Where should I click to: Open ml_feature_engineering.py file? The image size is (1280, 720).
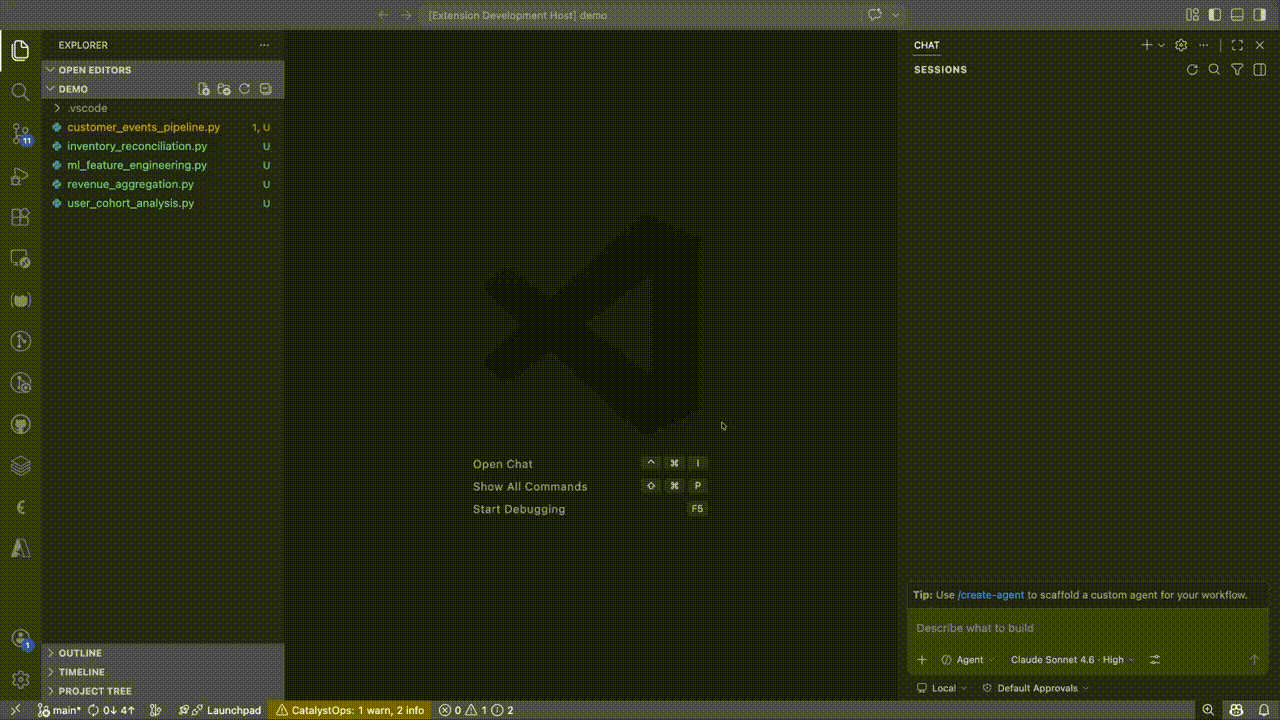pyautogui.click(x=163, y=165)
